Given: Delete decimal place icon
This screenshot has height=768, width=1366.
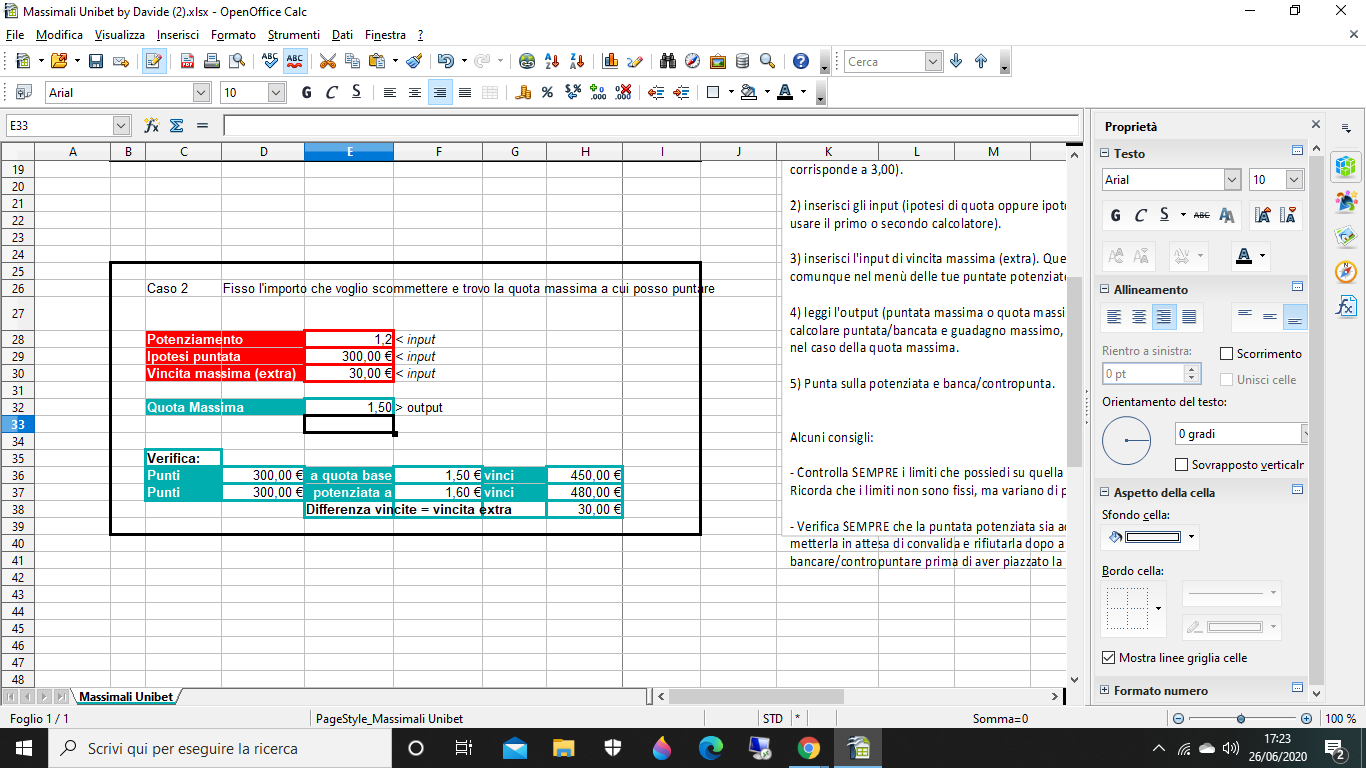Looking at the screenshot, I should 624,92.
